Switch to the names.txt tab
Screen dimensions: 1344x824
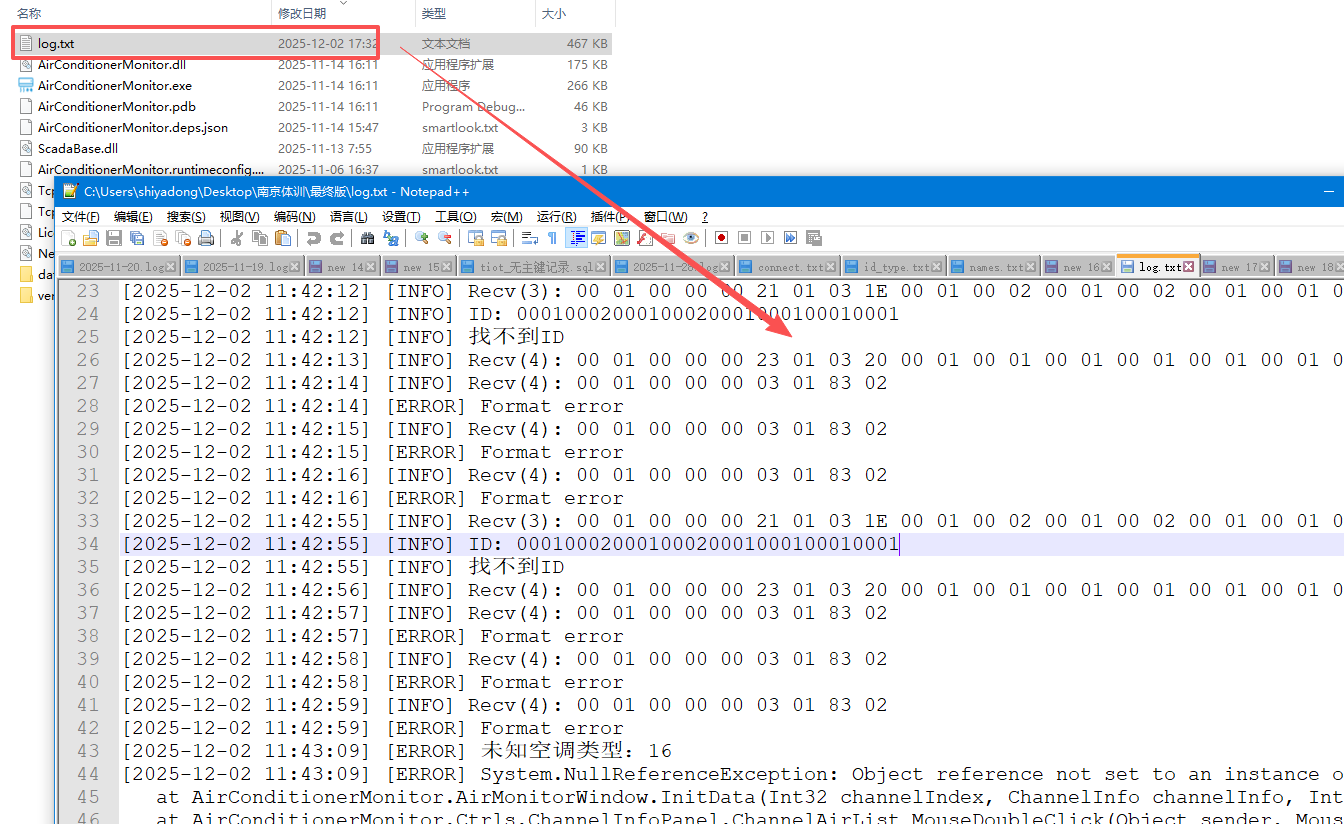[x=995, y=267]
